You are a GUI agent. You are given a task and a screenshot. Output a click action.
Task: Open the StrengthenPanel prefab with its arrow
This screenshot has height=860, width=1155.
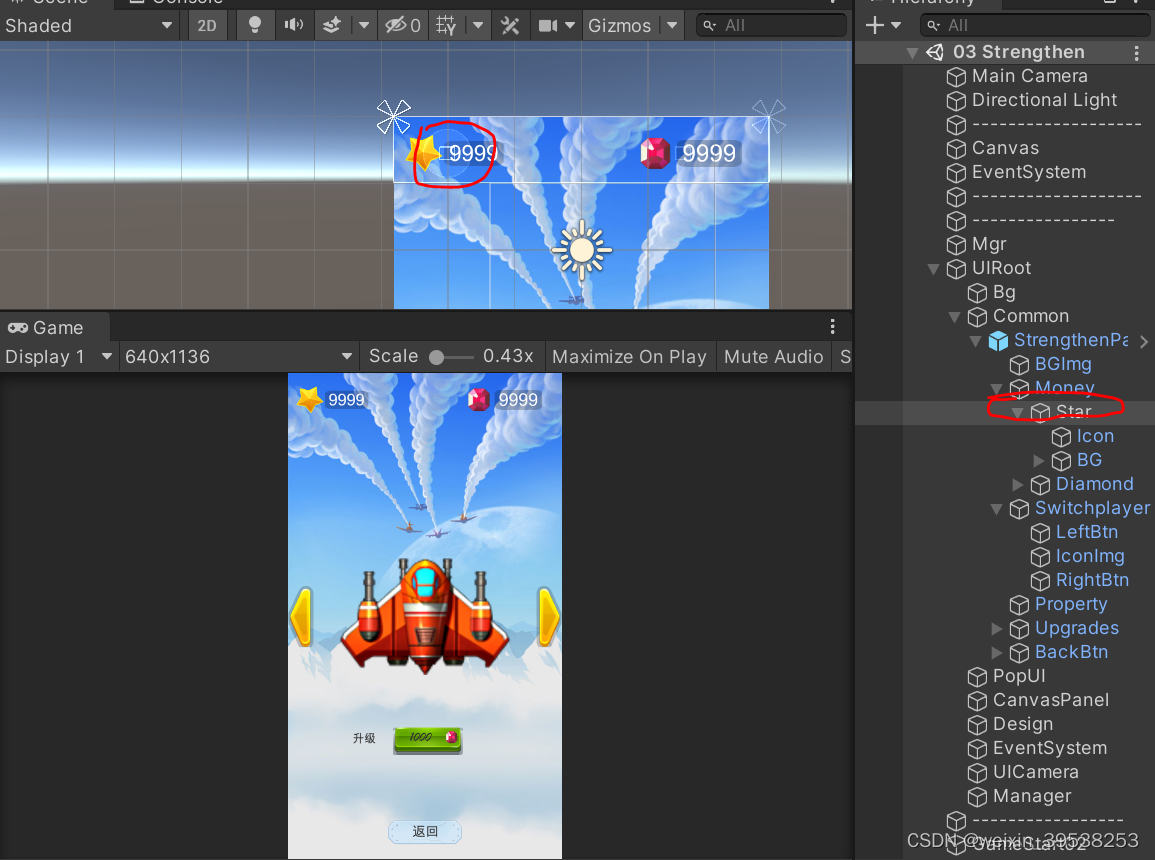point(1143,341)
